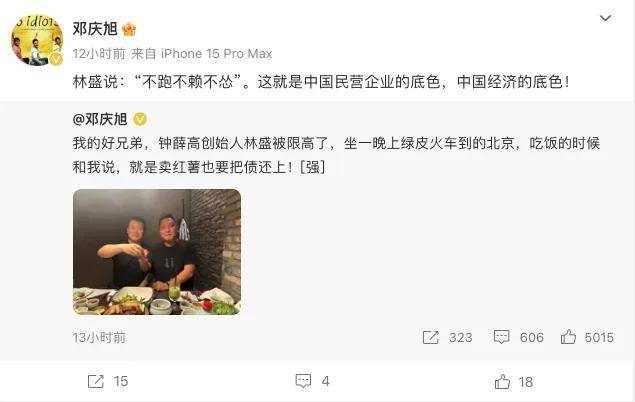Screen dimensions: 635x402
Task: Click the crown membership badge beside username
Action: click(x=129, y=29)
